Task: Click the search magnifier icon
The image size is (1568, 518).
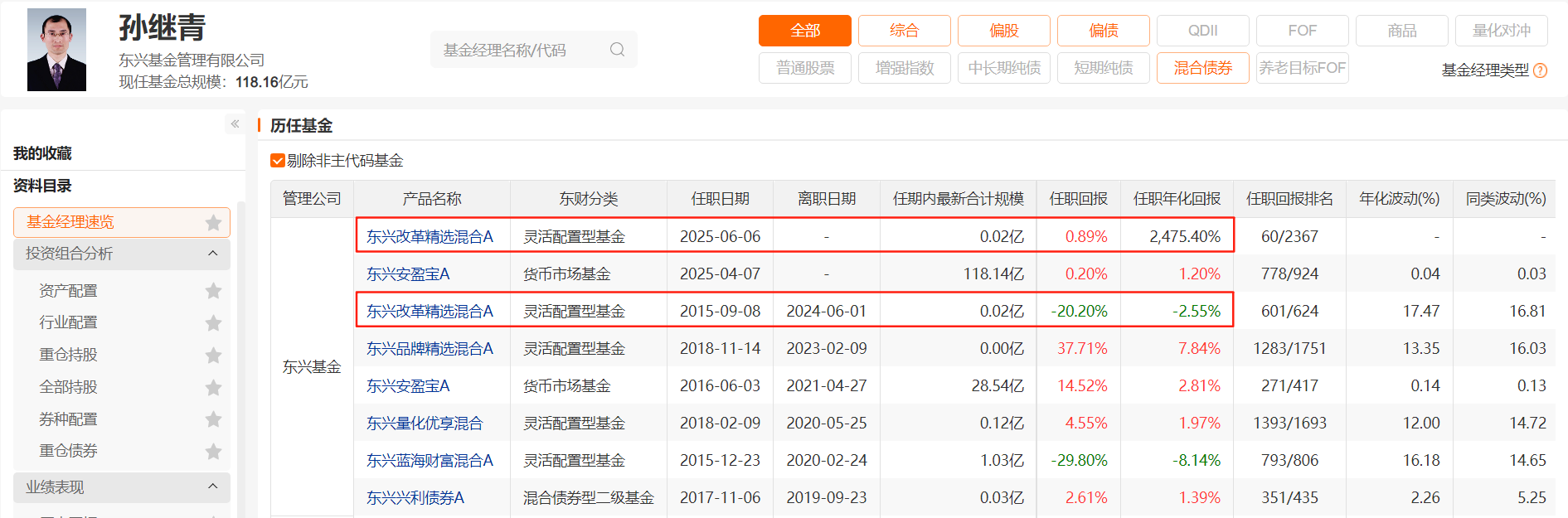Action: [617, 50]
